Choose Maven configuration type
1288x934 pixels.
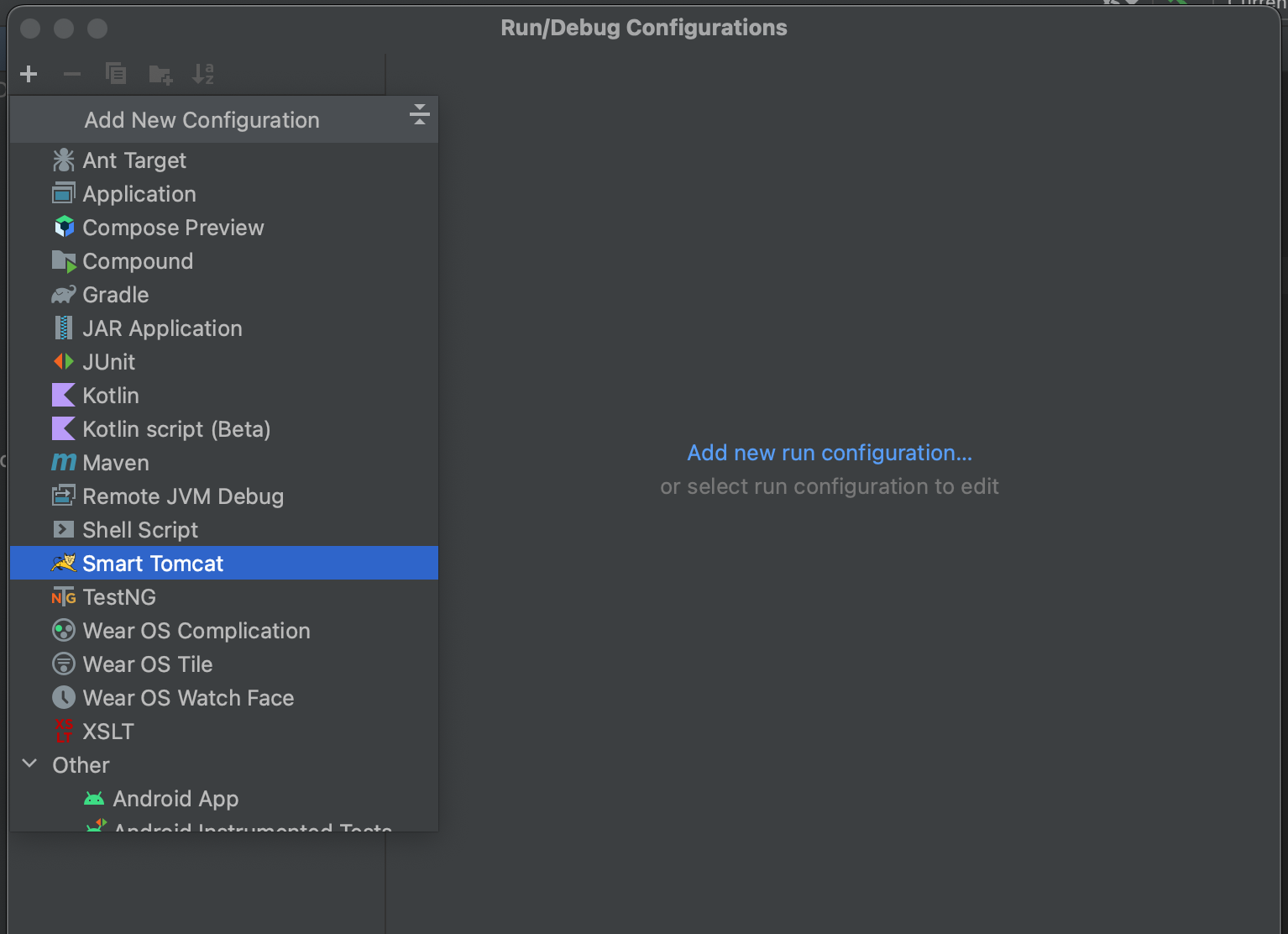[224, 462]
